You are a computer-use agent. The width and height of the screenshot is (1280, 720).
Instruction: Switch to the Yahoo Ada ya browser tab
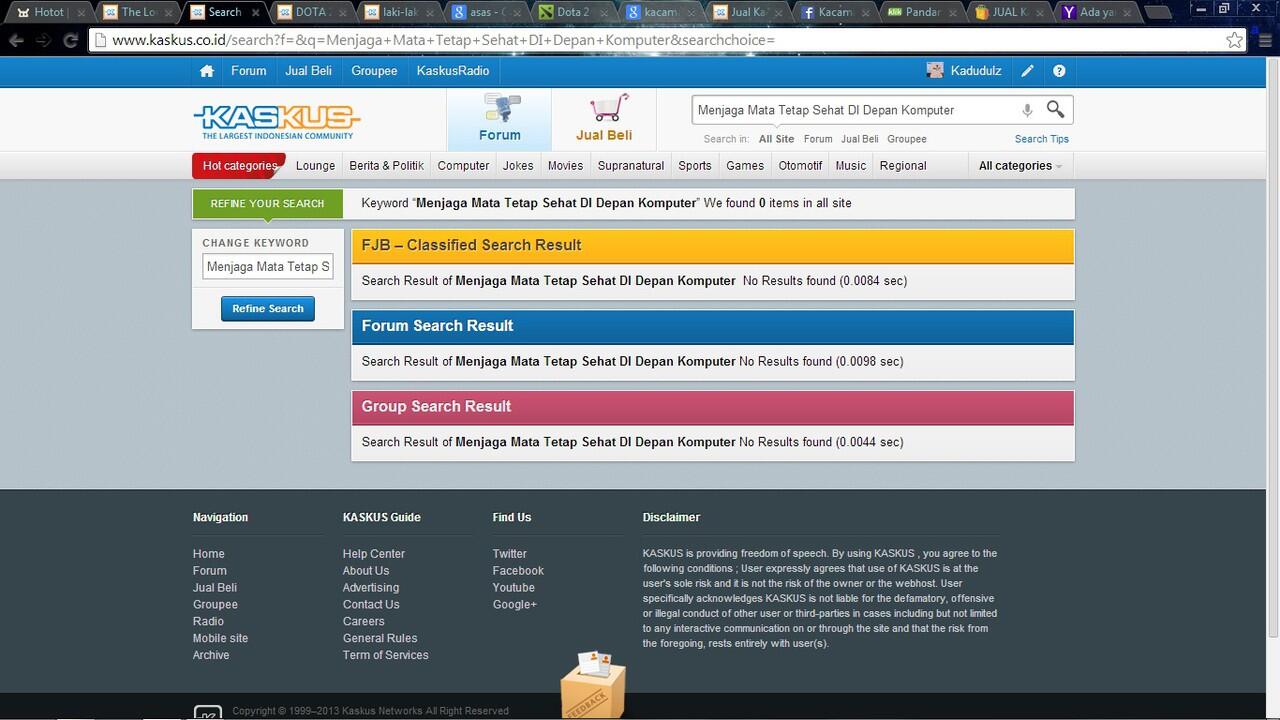click(1097, 12)
